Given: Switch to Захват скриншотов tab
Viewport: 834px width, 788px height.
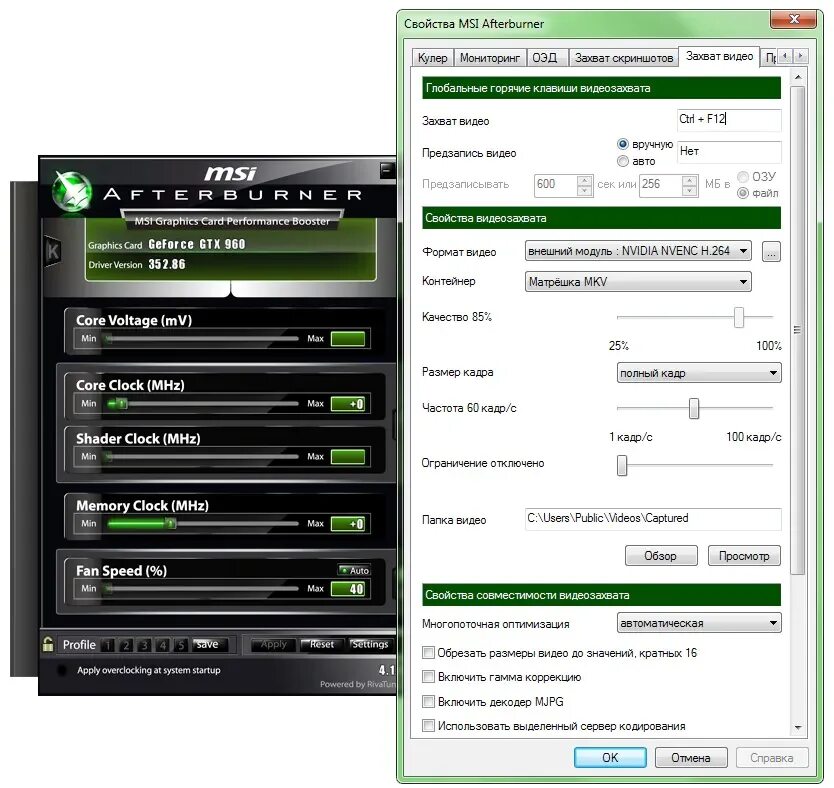Looking at the screenshot, I should pos(624,57).
